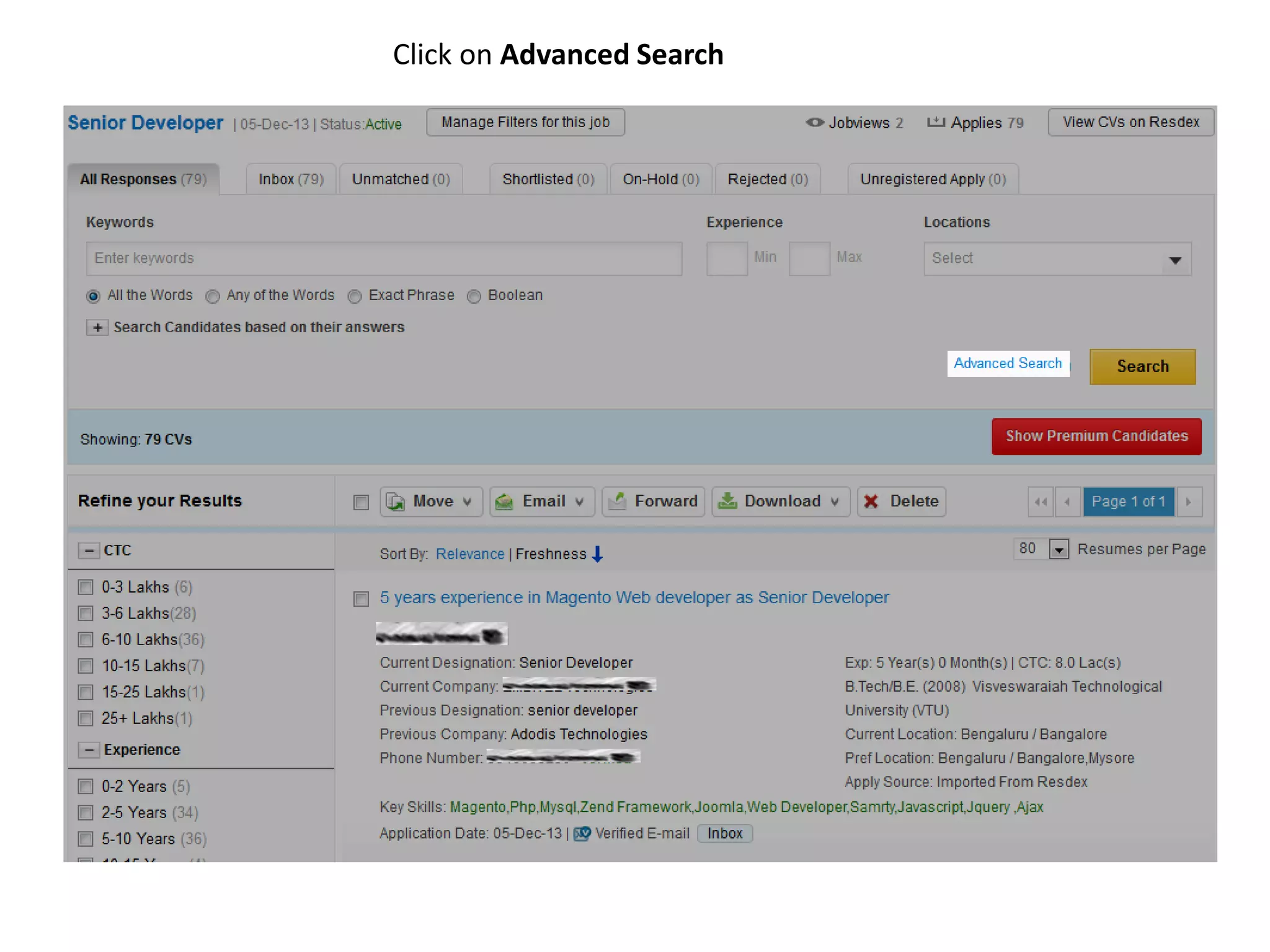This screenshot has width=1270, height=952.
Task: Open Resumes per Page dropdown
Action: (x=1059, y=549)
